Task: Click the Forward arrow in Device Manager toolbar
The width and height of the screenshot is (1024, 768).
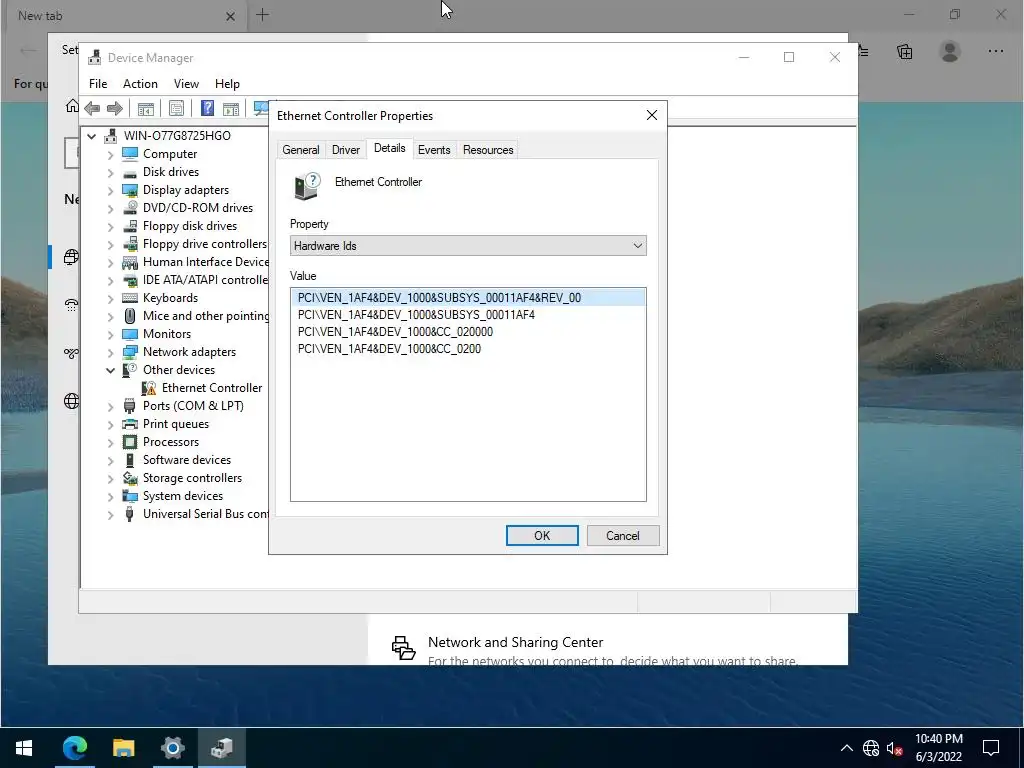Action: [115, 108]
